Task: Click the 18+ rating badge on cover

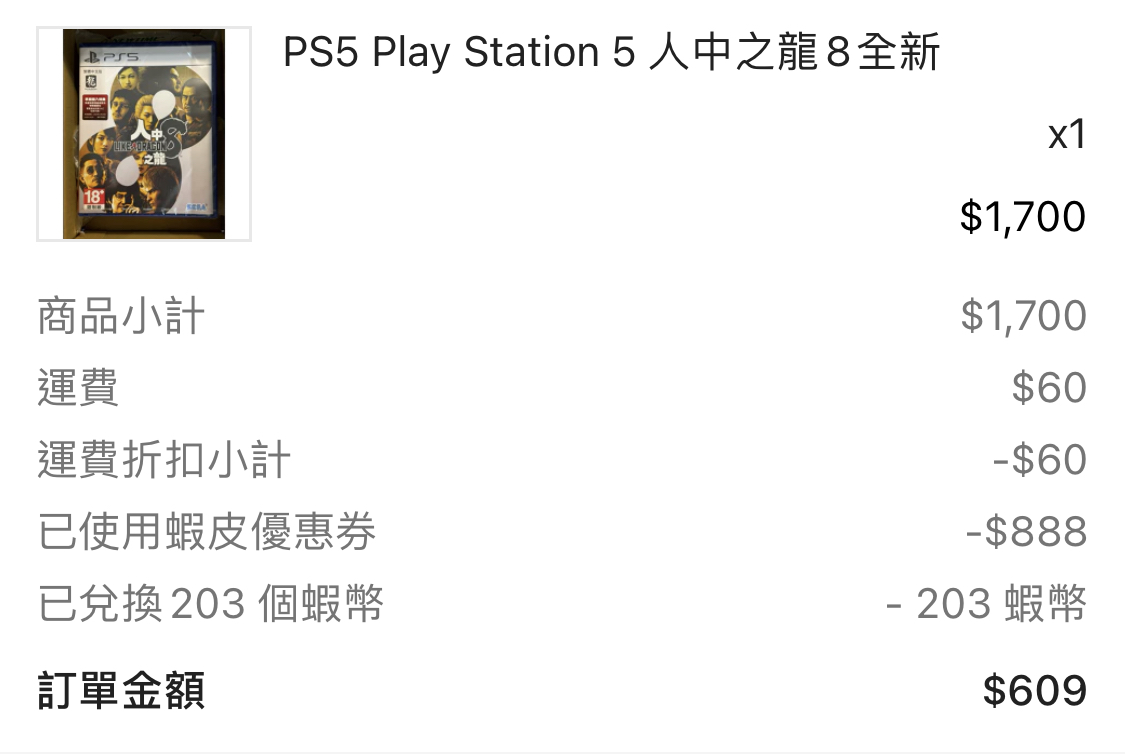Action: coord(94,198)
